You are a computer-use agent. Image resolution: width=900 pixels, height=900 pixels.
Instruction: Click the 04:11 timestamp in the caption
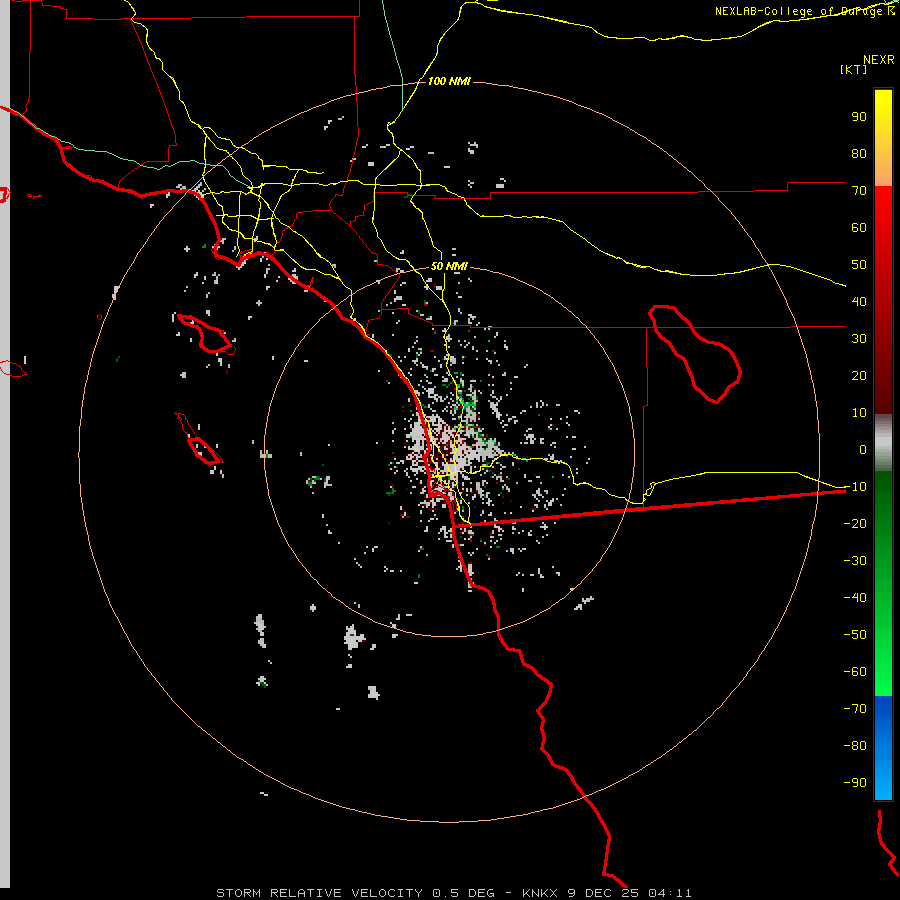point(669,893)
